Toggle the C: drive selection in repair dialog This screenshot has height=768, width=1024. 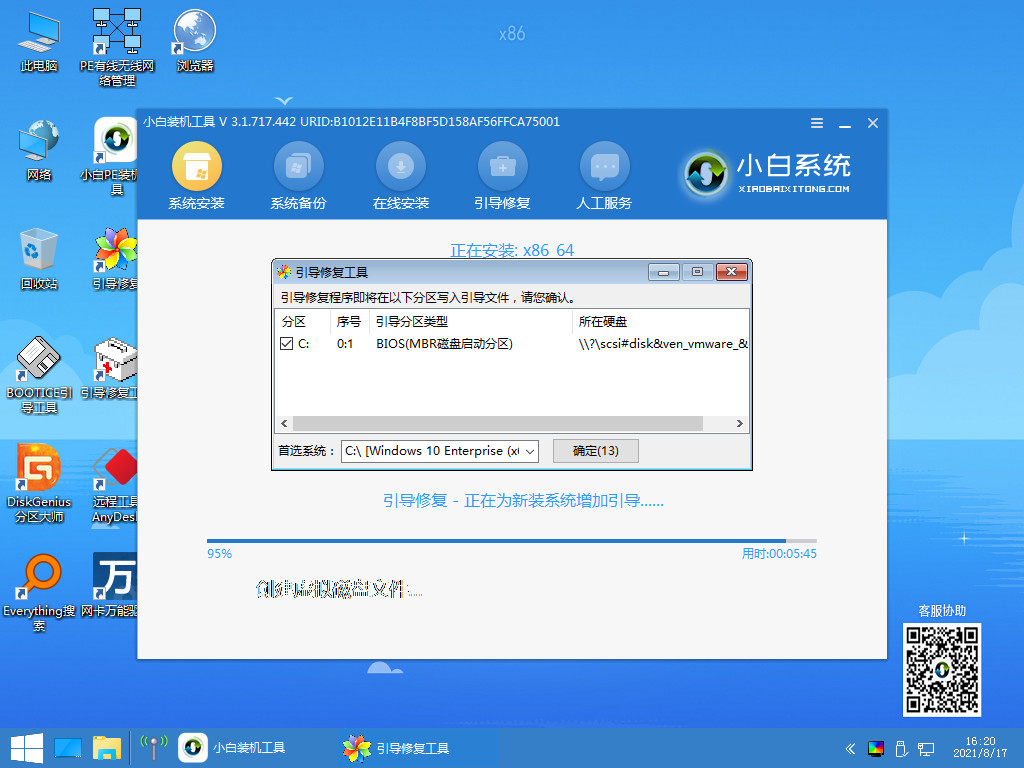click(x=285, y=344)
